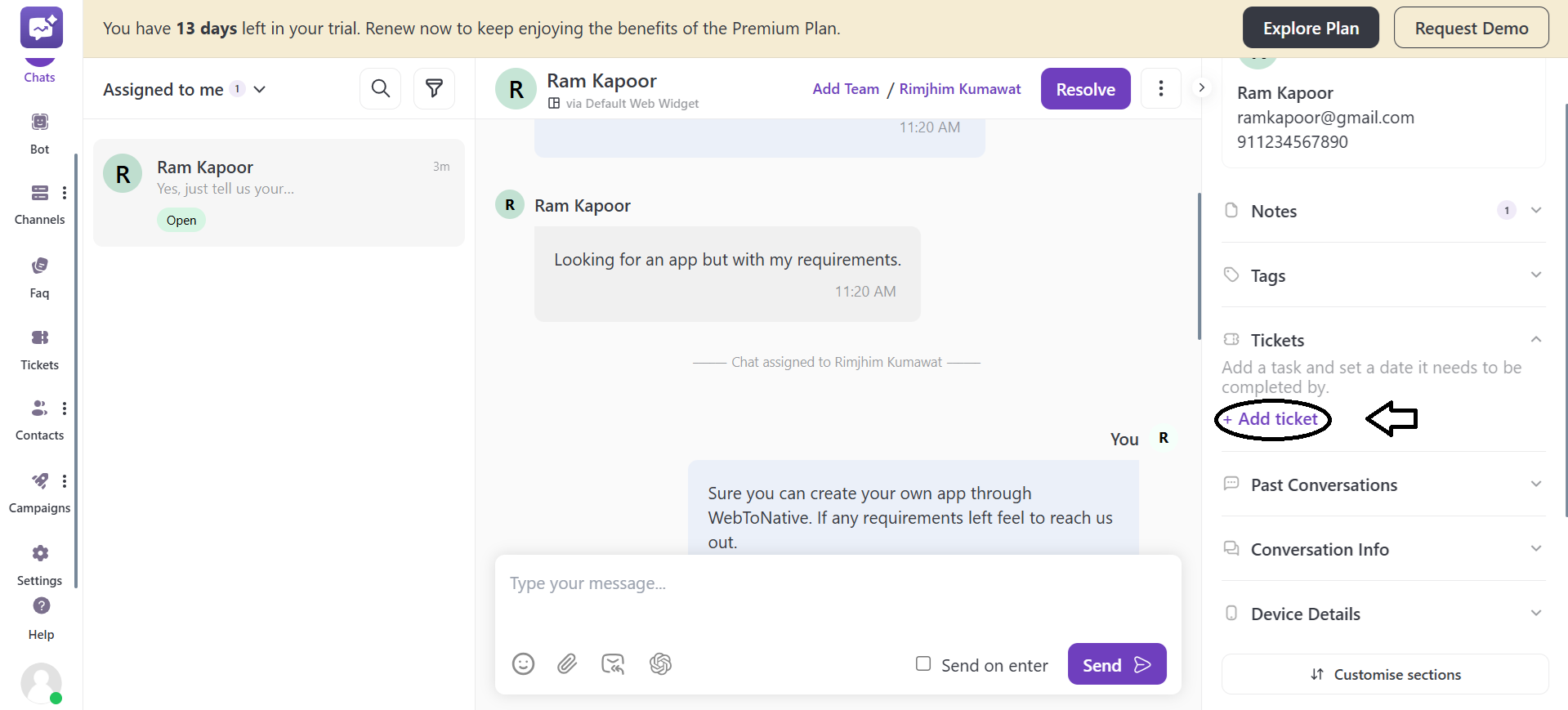Open the chat filter icon

[434, 88]
